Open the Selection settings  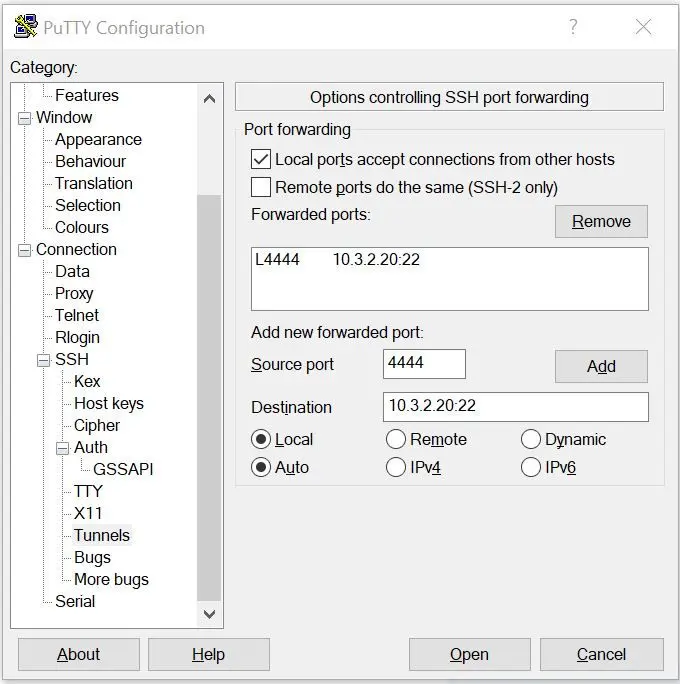pyautogui.click(x=88, y=205)
